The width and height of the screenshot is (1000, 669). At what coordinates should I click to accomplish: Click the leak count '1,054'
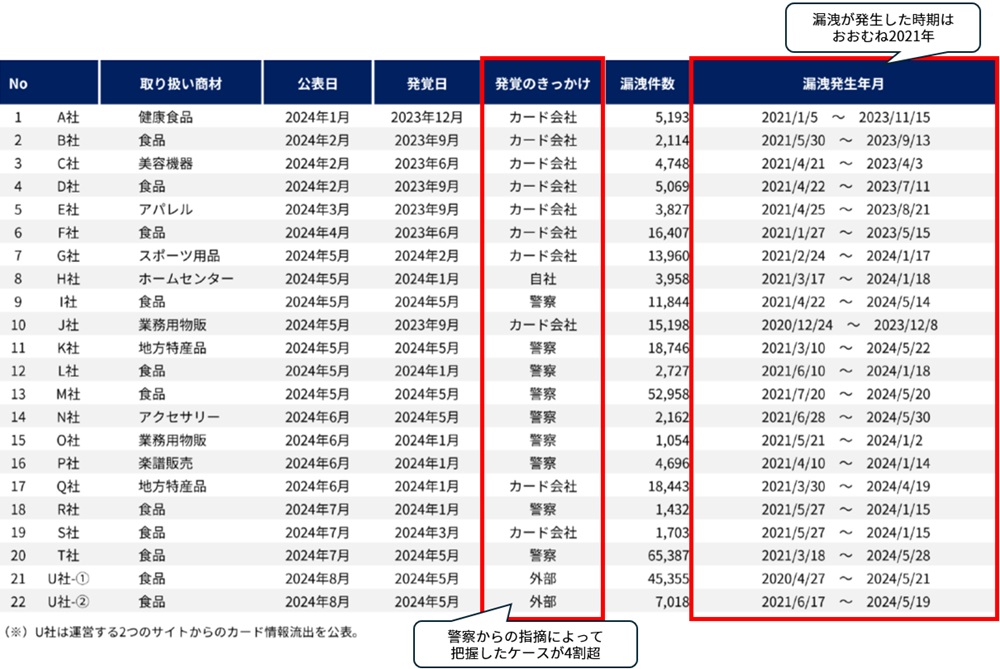click(672, 440)
